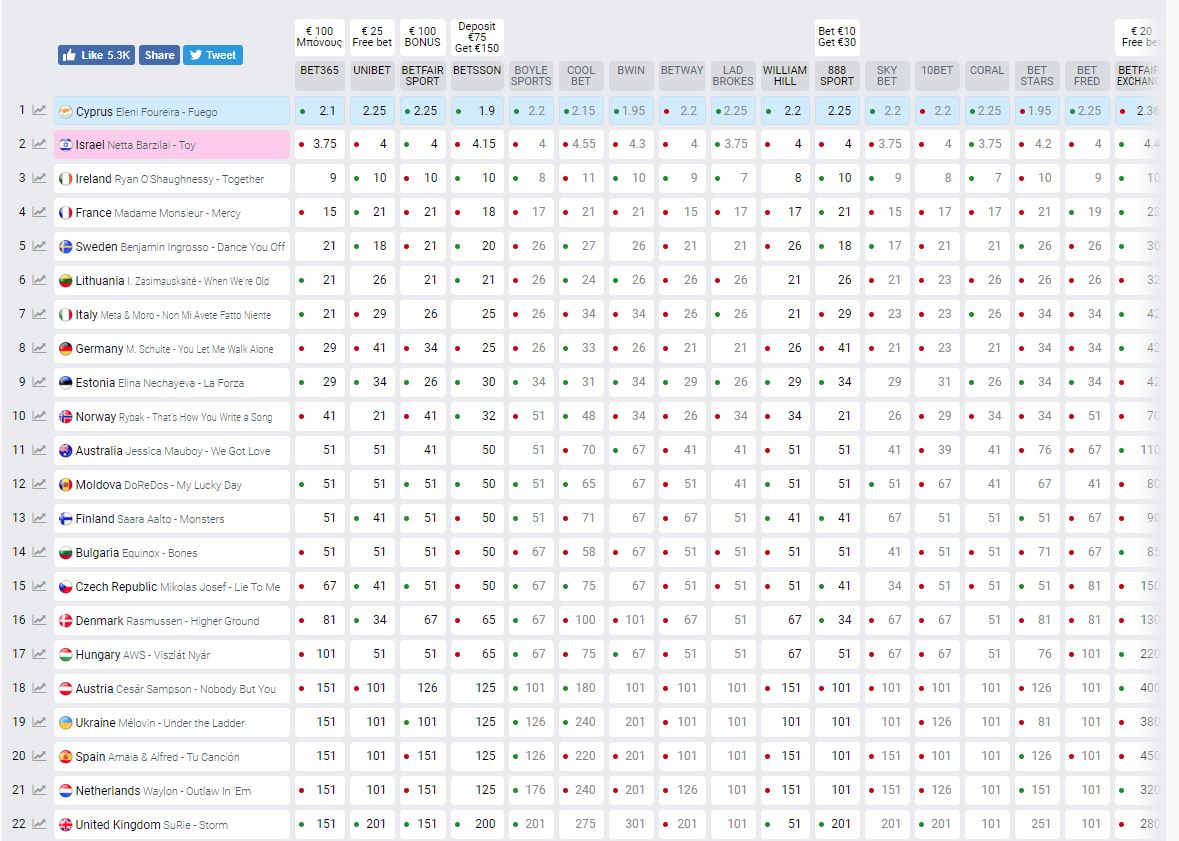Click the Facebook Like button

[96, 55]
